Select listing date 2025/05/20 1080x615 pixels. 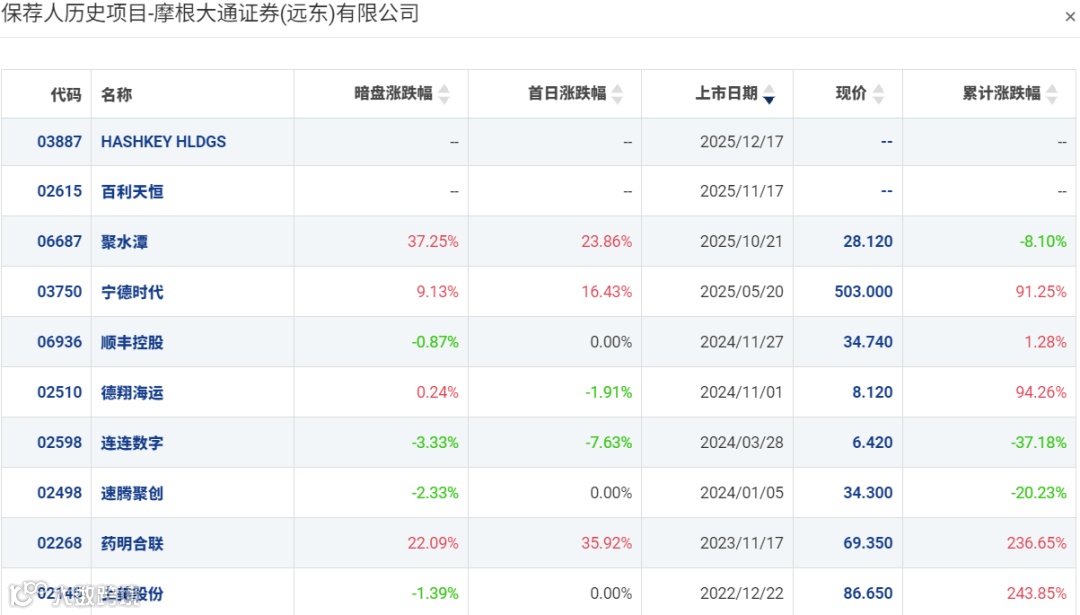(742, 292)
